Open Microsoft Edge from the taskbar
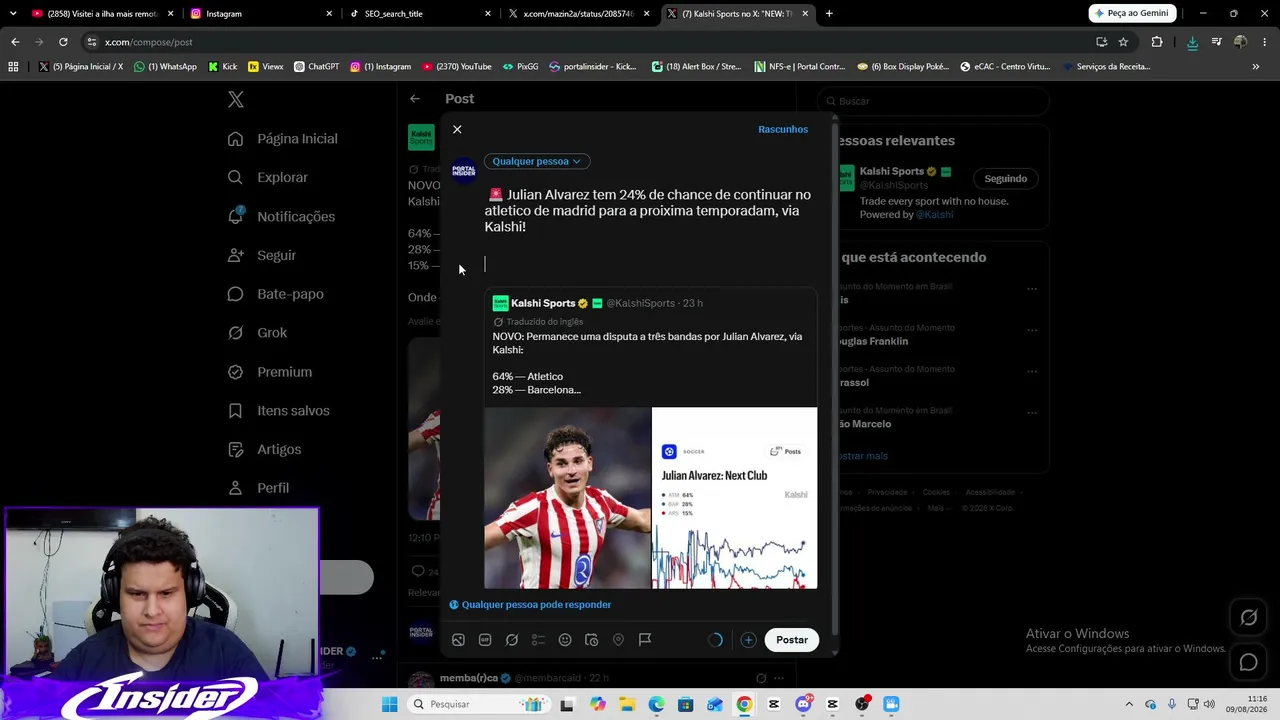Image resolution: width=1280 pixels, height=720 pixels. click(656, 704)
